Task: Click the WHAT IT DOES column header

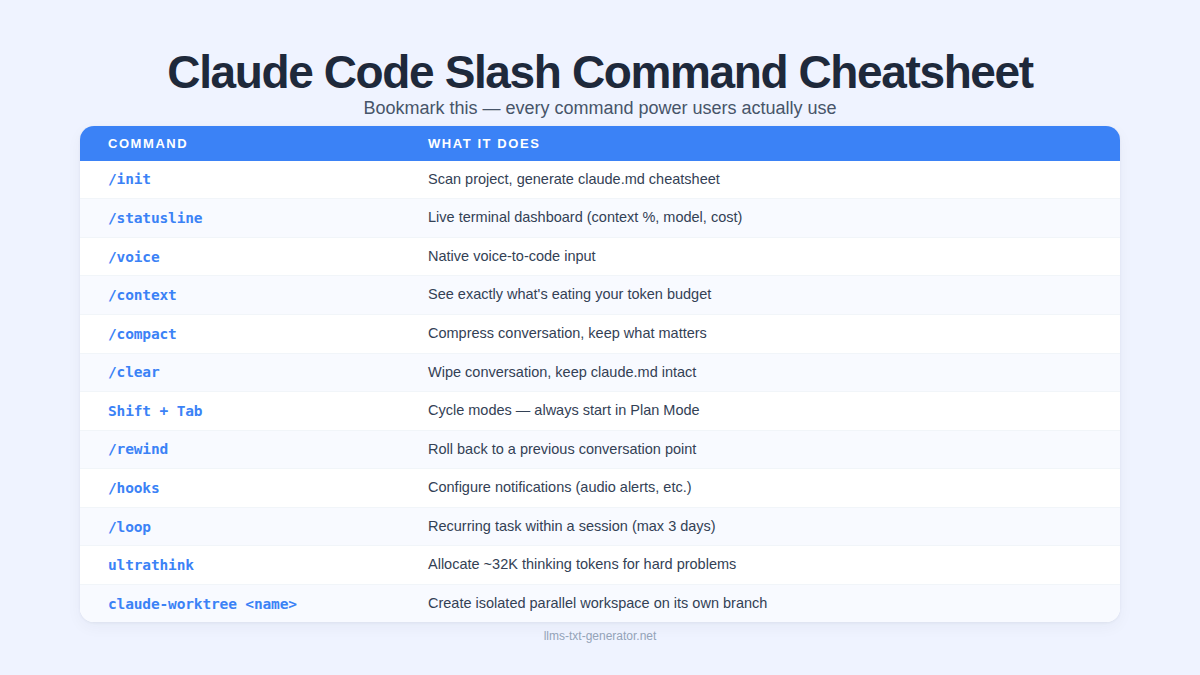Action: tap(484, 144)
